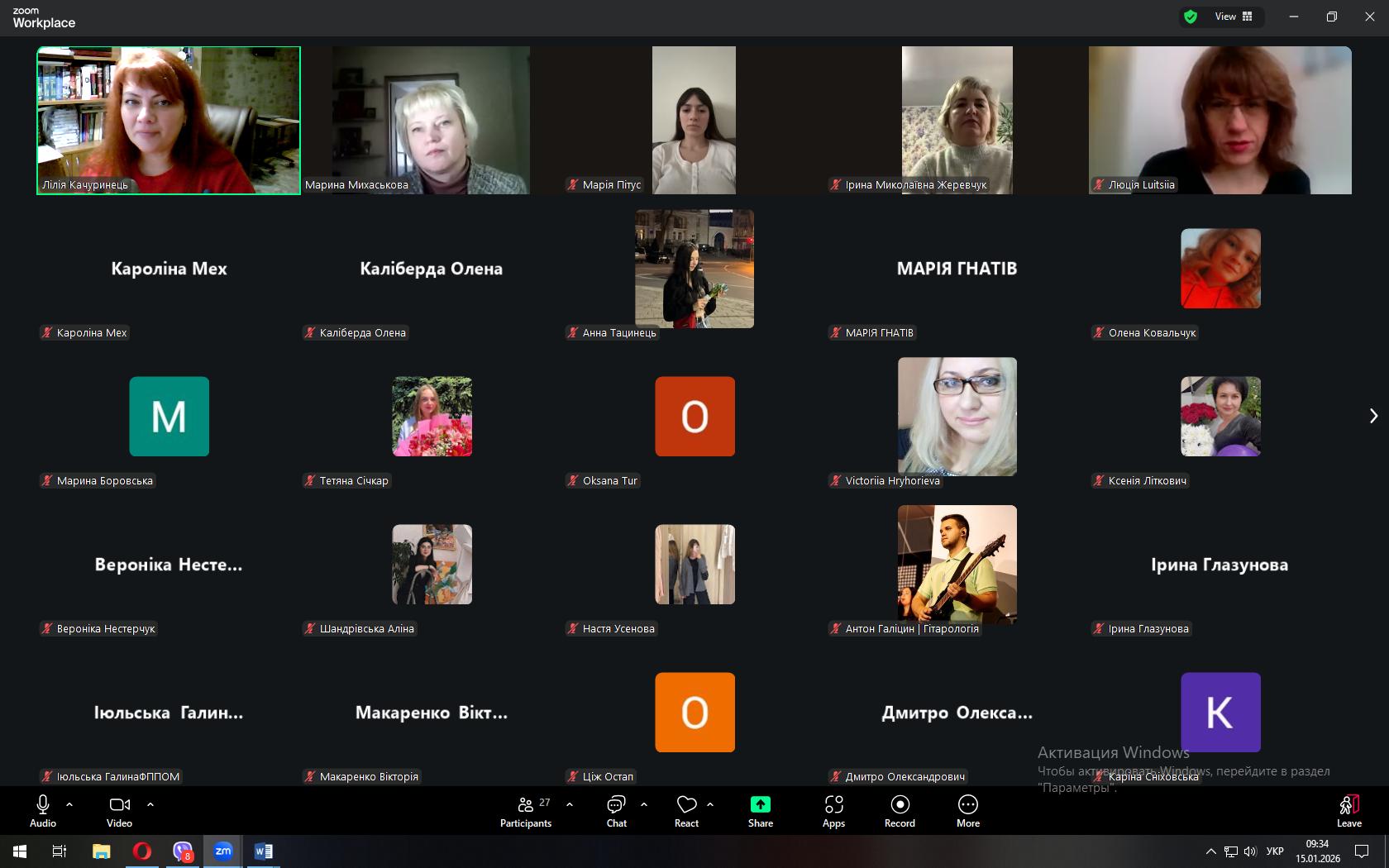This screenshot has height=868, width=1389.
Task: Go to next page of participants
Action: 1373,416
